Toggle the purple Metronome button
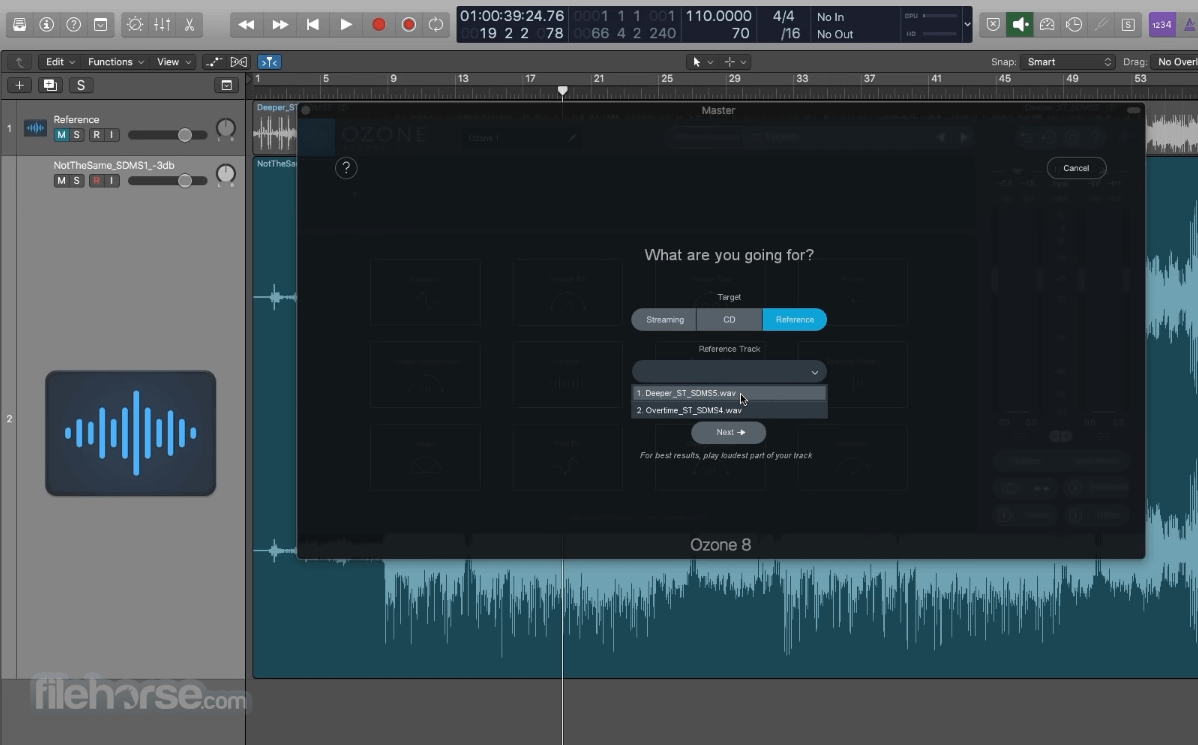 click(1189, 24)
